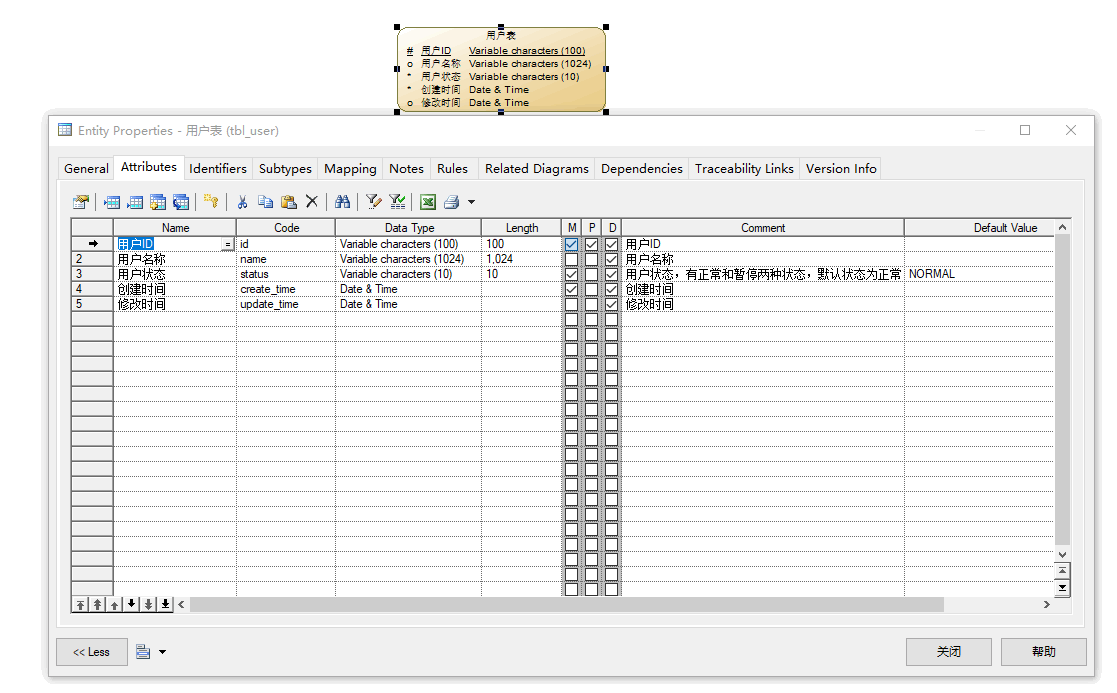The width and height of the screenshot is (1117, 693).
Task: Click the vertical scrollbar track
Action: point(1062,390)
